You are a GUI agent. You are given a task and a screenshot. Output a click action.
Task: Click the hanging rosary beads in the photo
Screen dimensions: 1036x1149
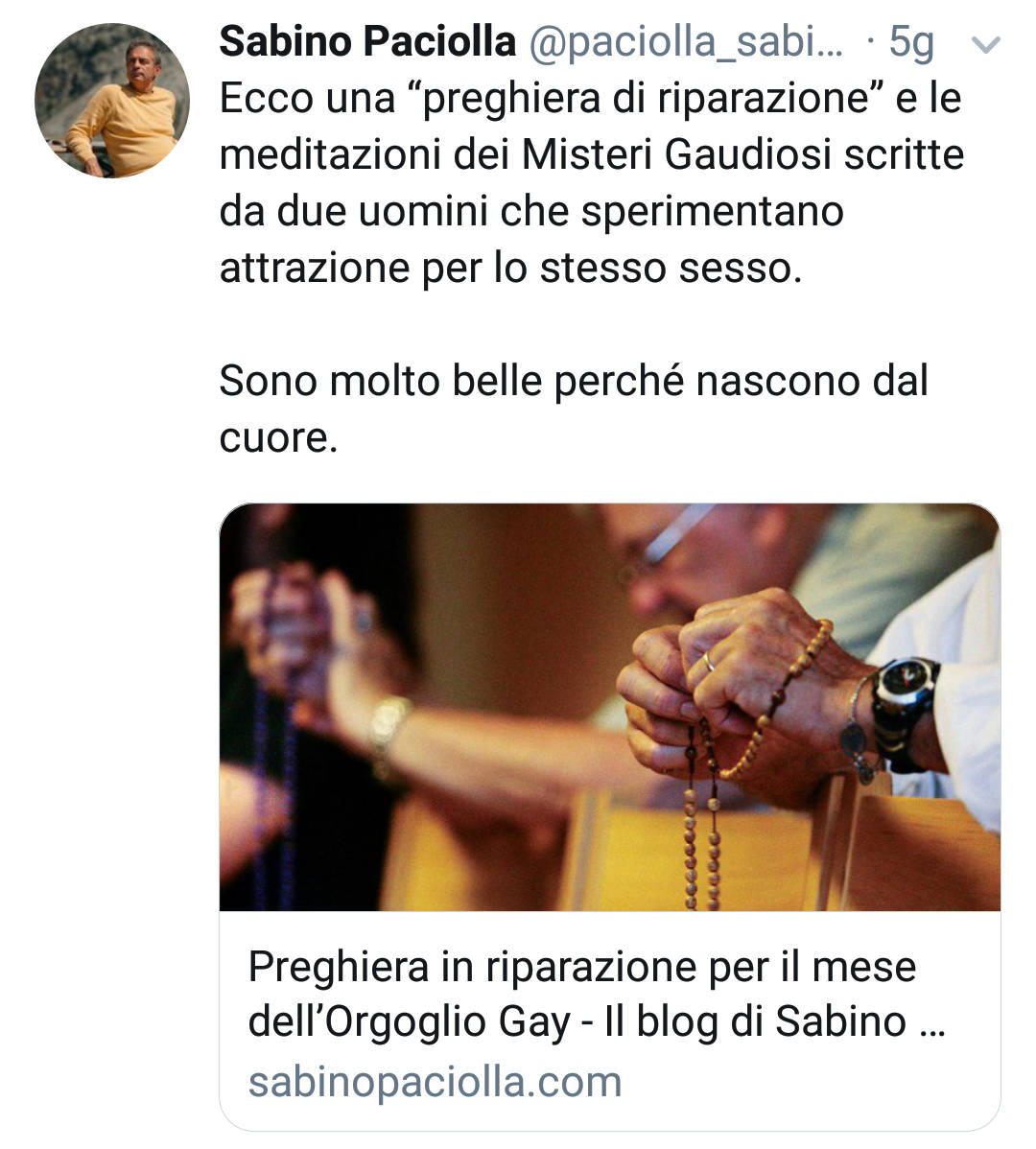pos(701,828)
